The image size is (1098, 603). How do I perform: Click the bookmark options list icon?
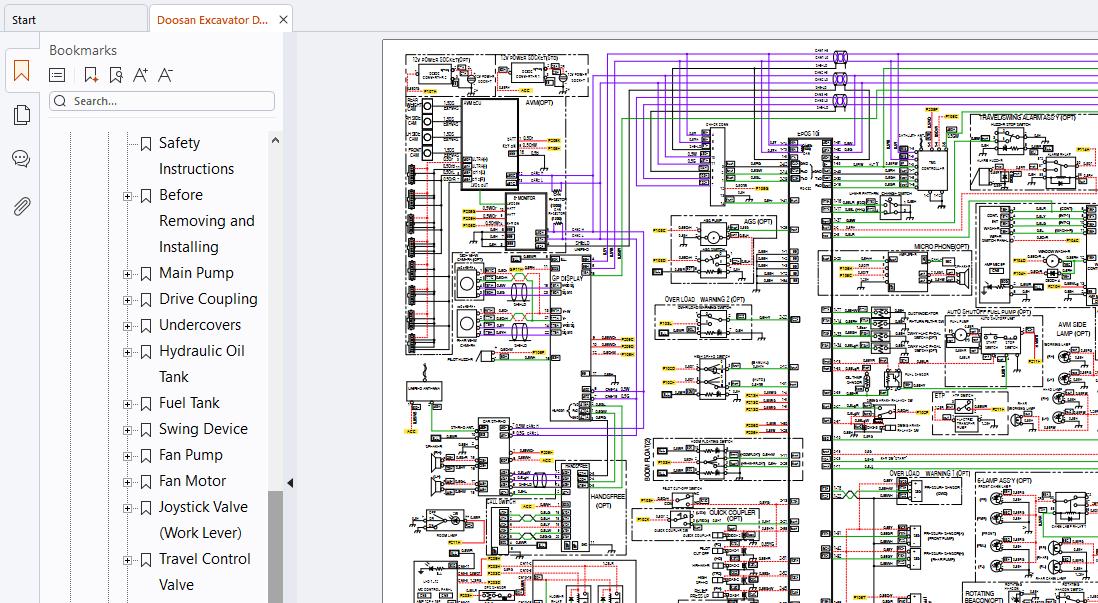click(x=57, y=75)
